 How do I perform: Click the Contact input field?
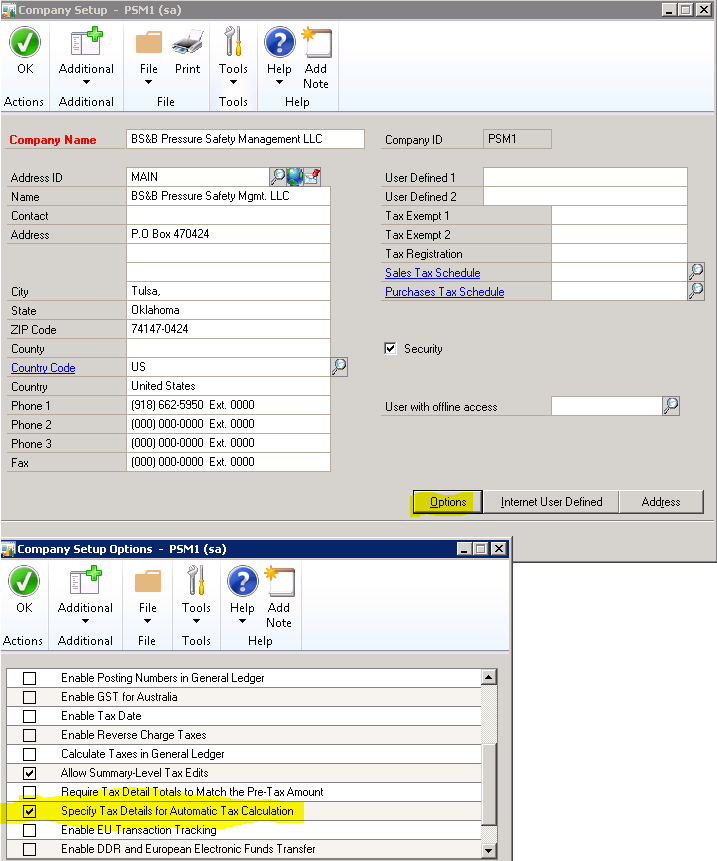pyautogui.click(x=228, y=215)
